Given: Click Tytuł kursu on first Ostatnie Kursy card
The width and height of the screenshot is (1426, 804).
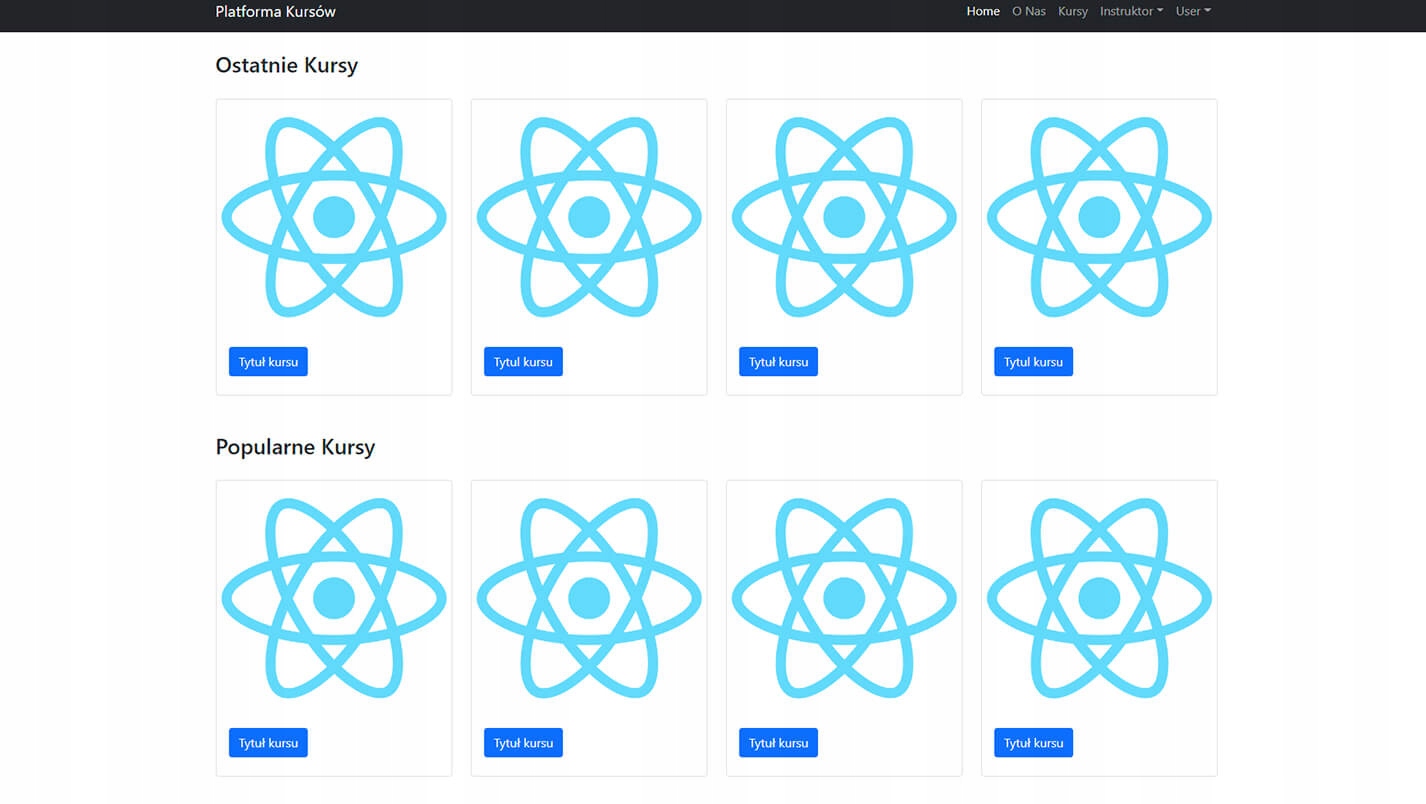Looking at the screenshot, I should click(268, 362).
